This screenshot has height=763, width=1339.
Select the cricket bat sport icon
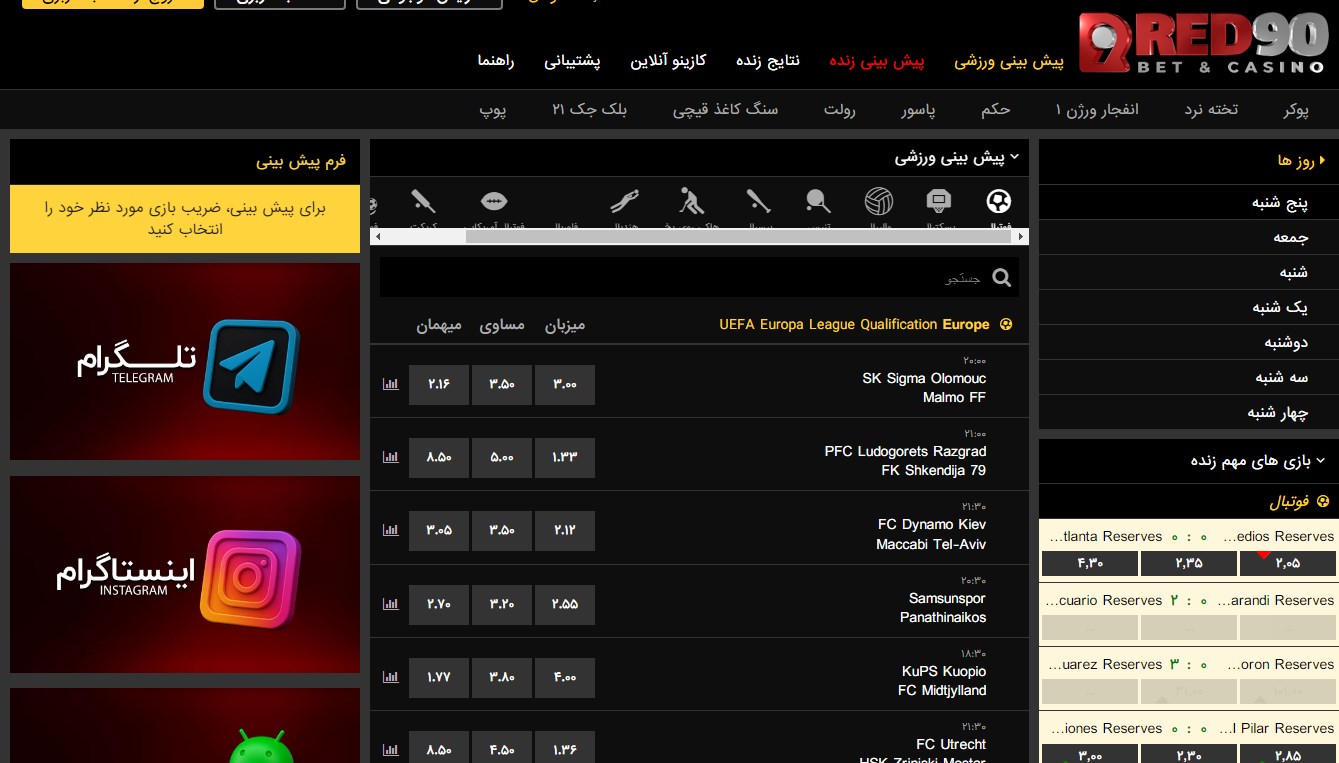click(x=424, y=202)
